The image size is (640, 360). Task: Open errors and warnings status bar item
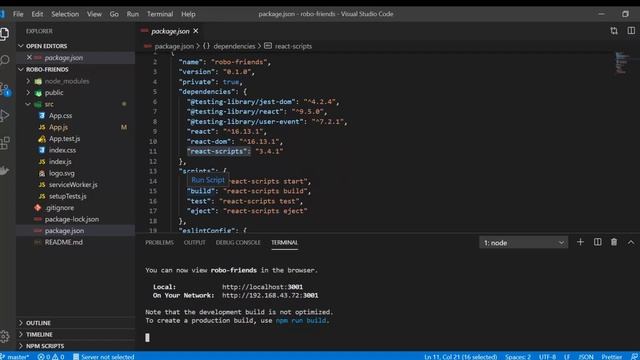point(51,356)
